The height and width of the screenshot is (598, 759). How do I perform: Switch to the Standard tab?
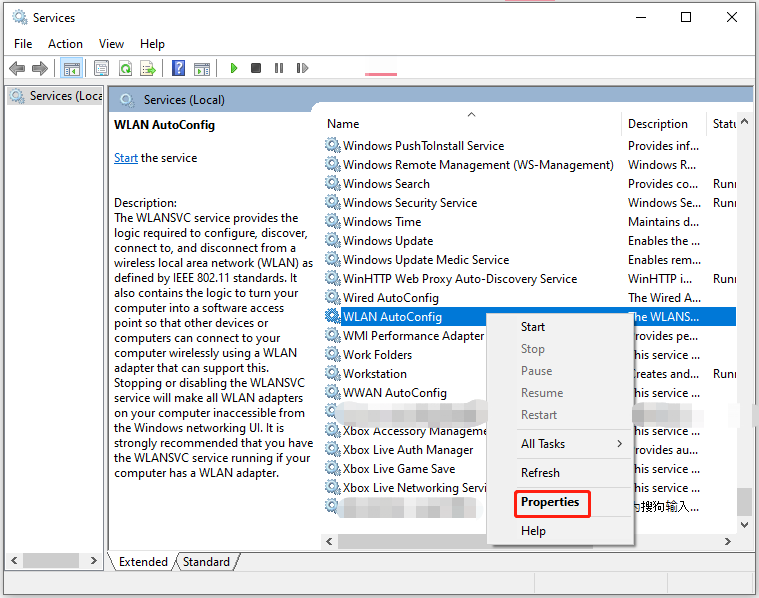206,562
